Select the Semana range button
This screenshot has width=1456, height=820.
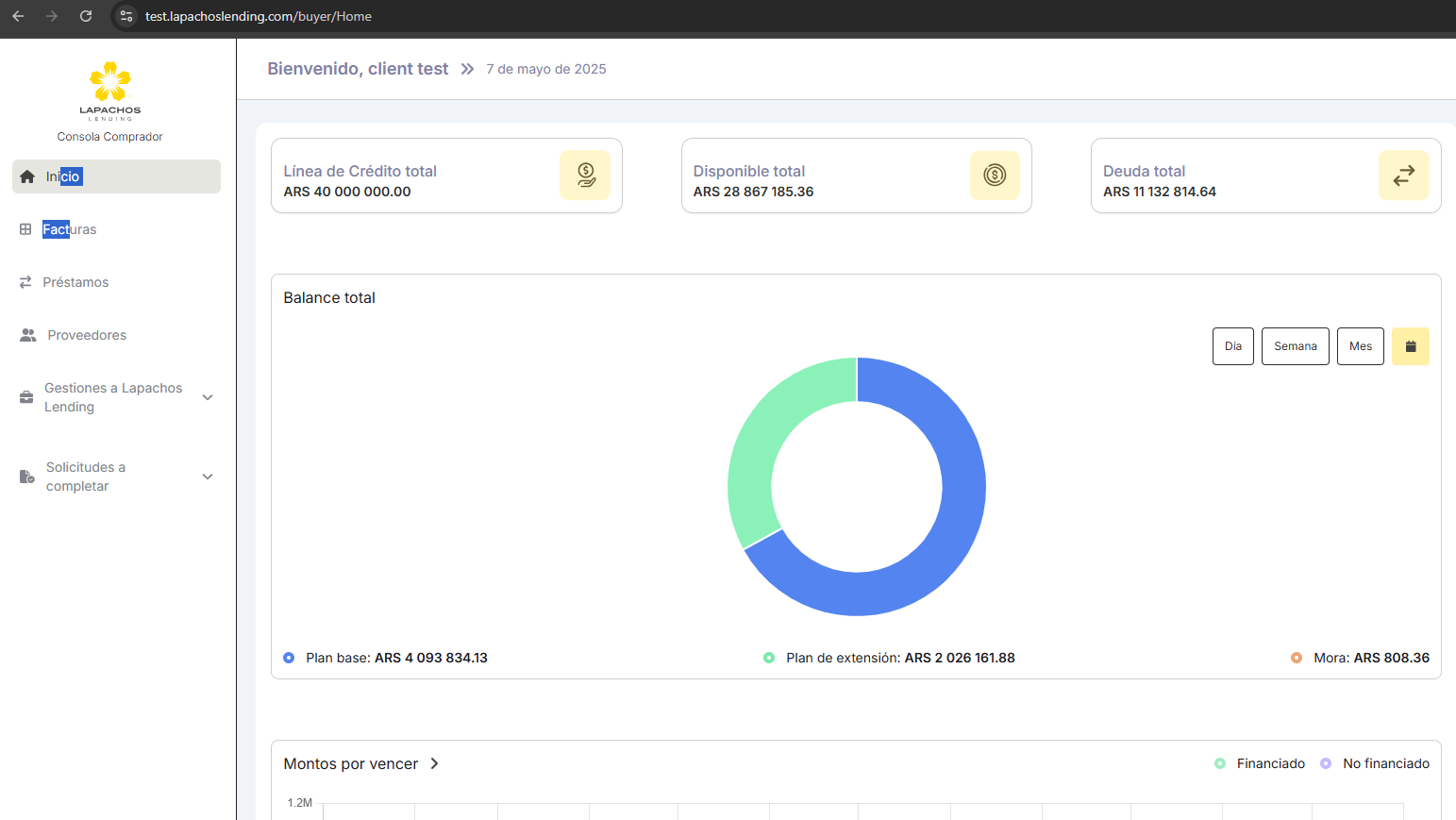tap(1295, 346)
